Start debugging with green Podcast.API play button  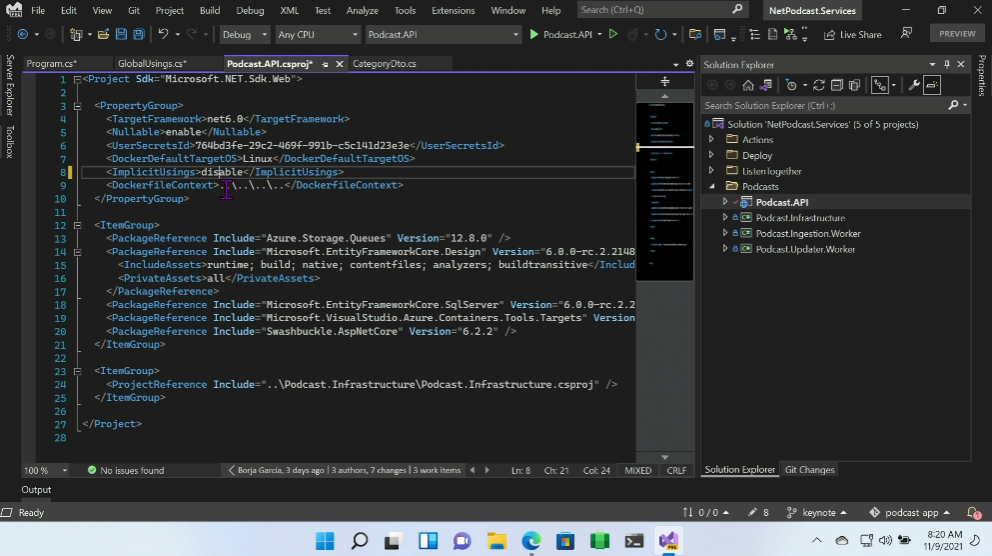(x=534, y=34)
